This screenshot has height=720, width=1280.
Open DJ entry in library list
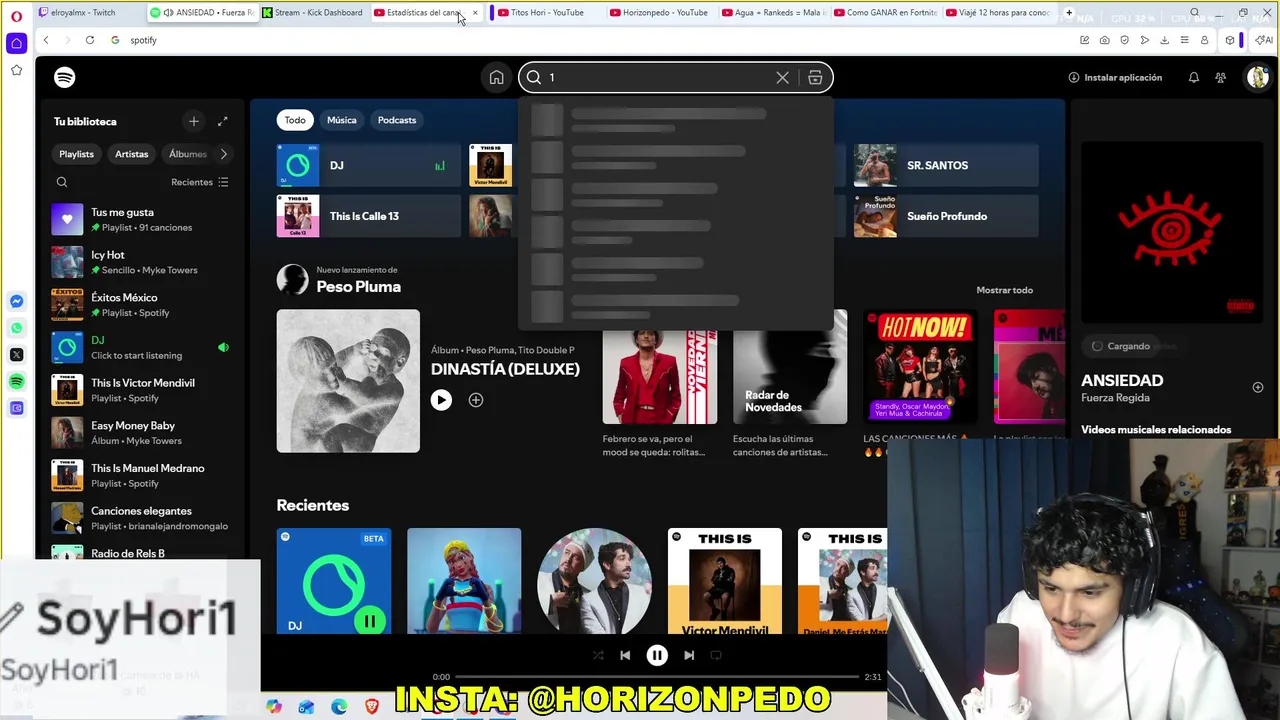(140, 347)
